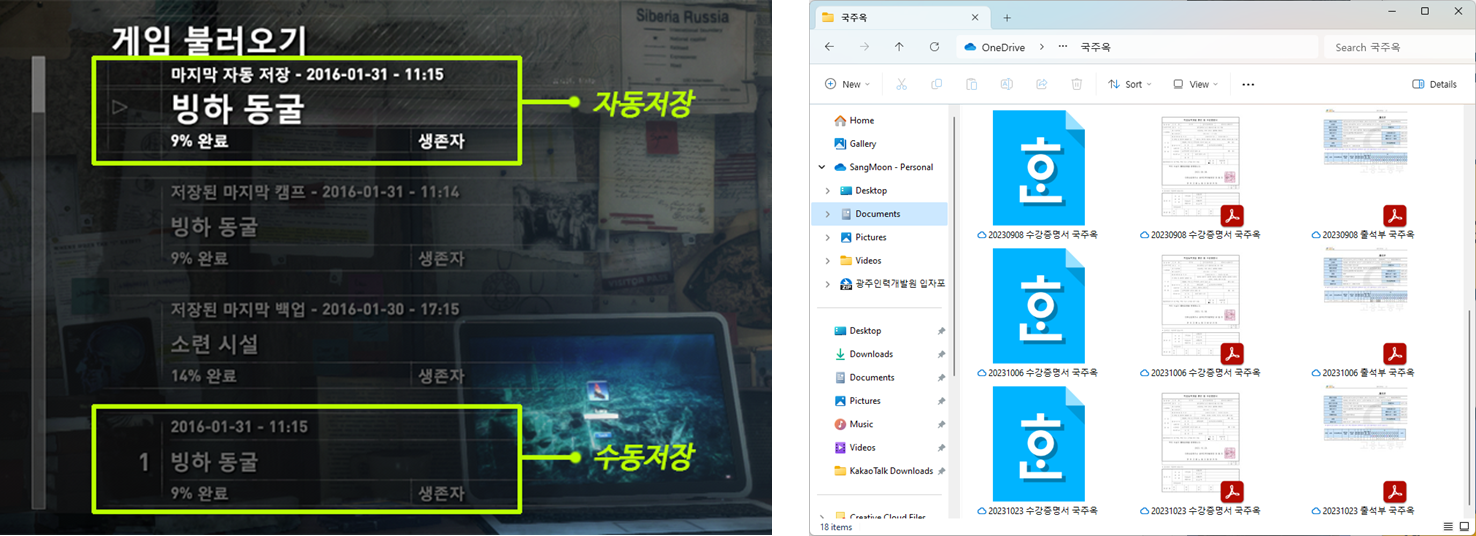Load manual save slot 1 빙하 동굴
1476x536 pixels.
(307, 459)
